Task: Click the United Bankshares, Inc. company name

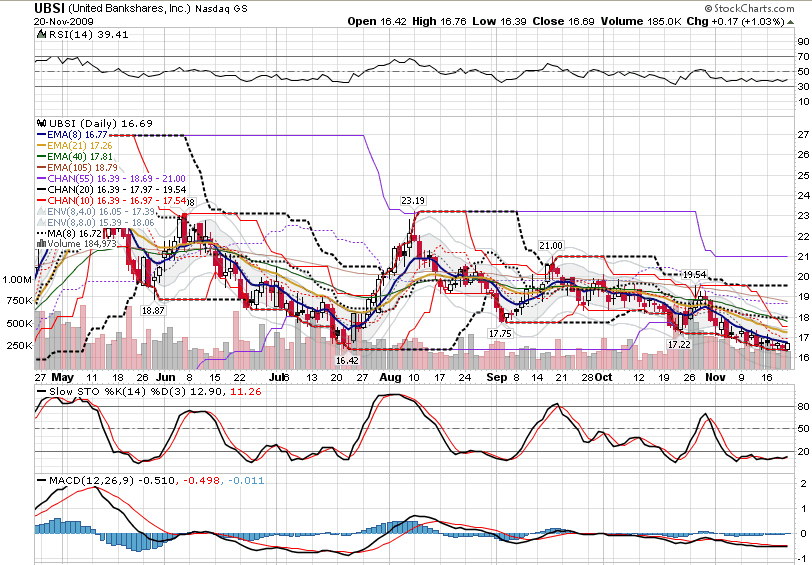Action: click(x=129, y=8)
